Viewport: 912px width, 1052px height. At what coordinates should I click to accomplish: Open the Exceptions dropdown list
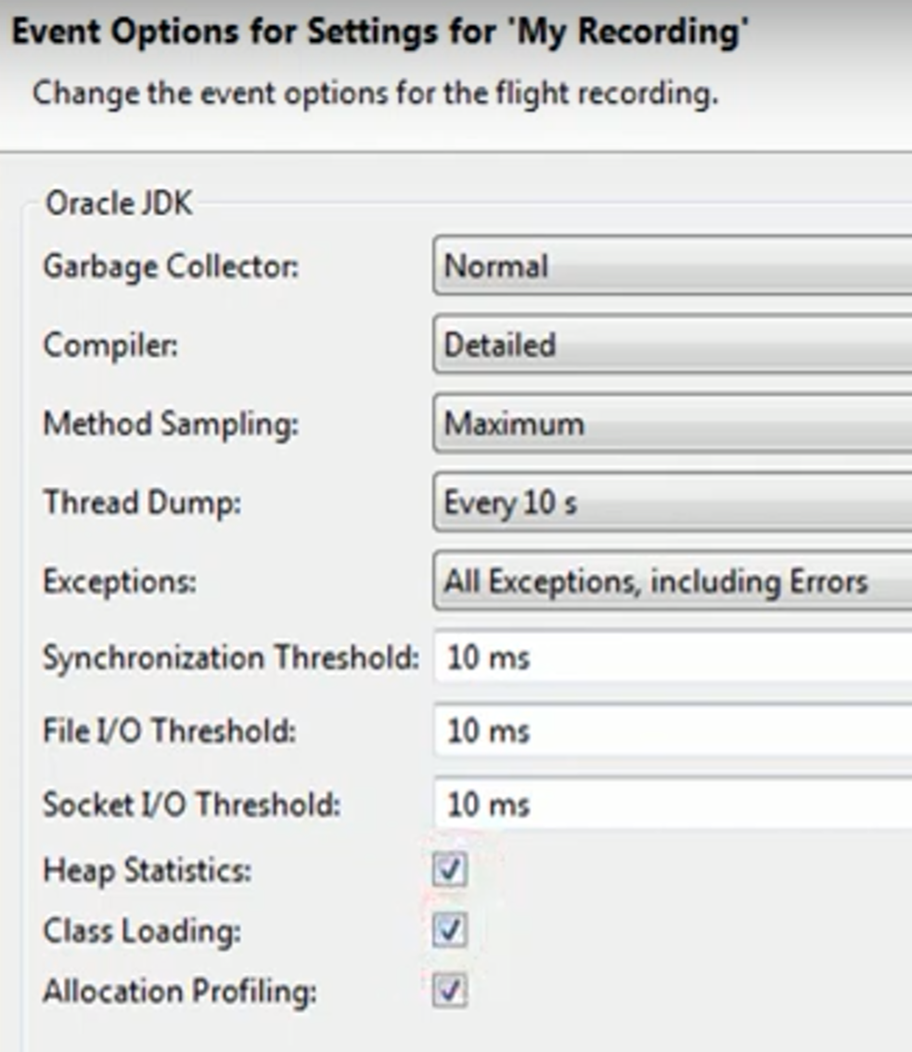[672, 581]
